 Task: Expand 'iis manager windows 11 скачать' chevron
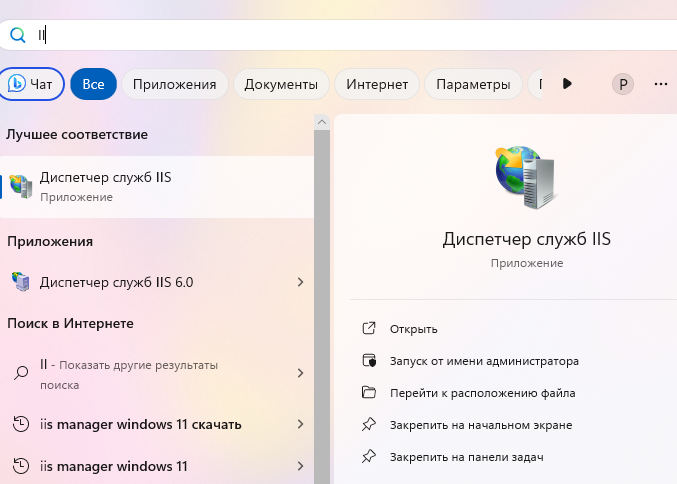click(x=301, y=424)
